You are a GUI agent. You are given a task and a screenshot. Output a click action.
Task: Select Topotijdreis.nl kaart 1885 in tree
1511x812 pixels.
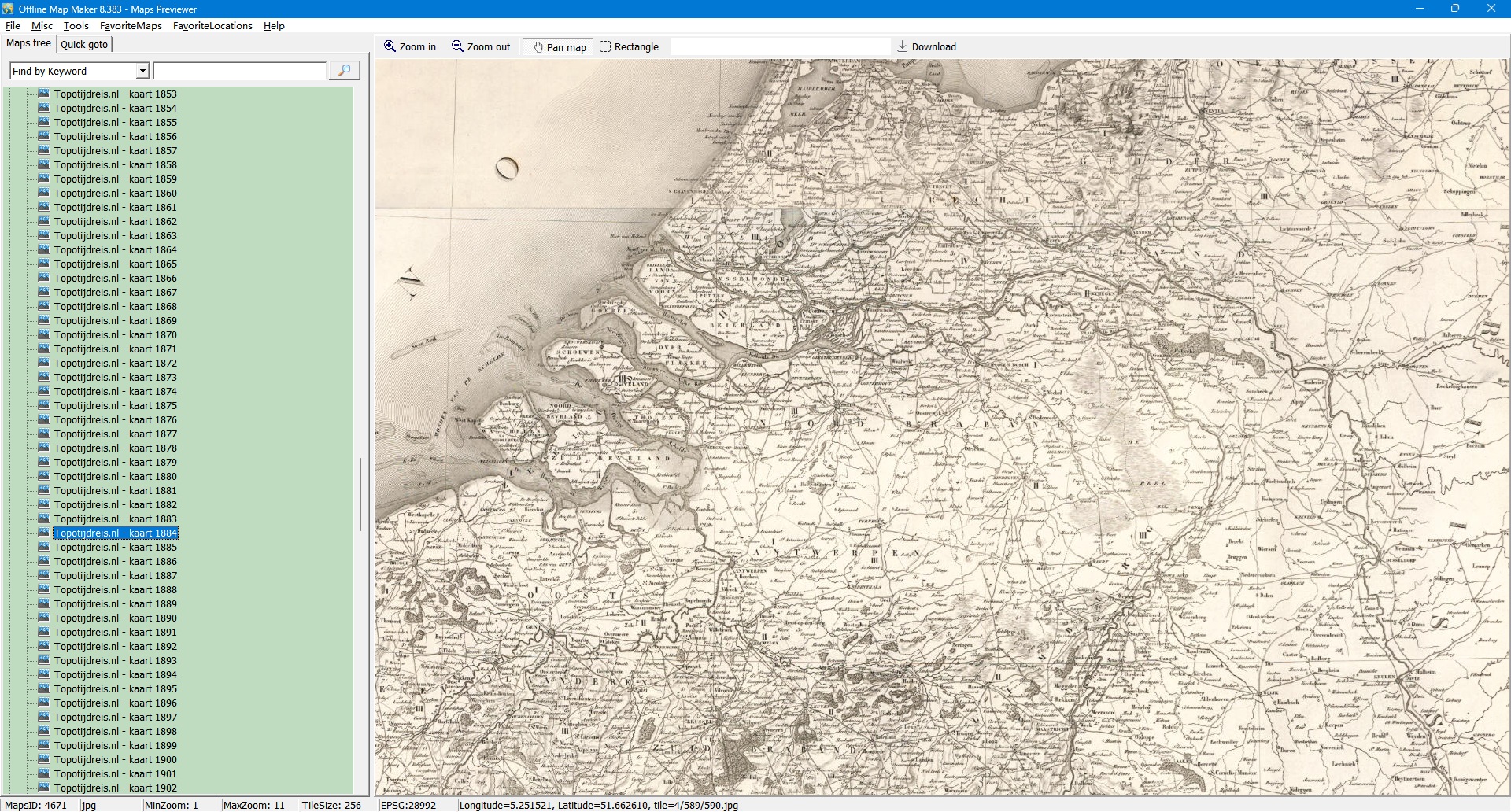pyautogui.click(x=115, y=548)
